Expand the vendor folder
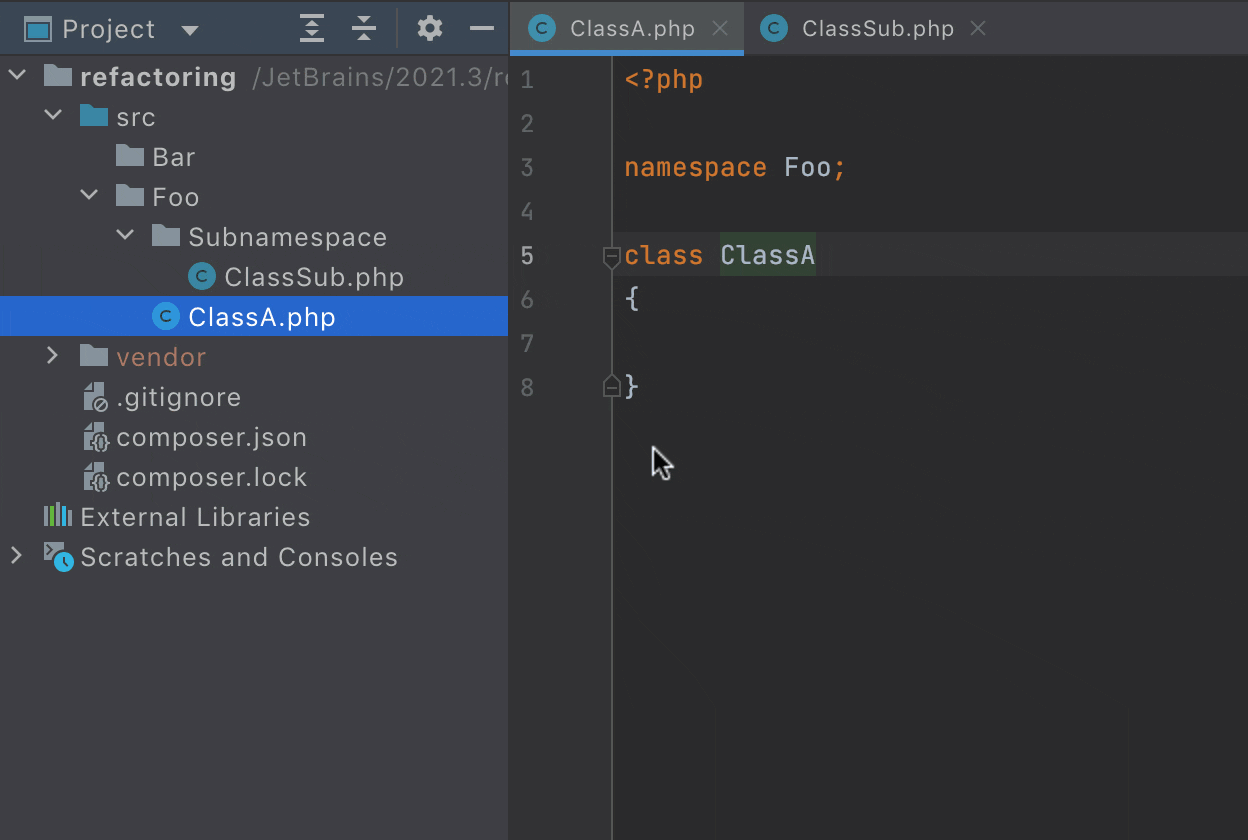1248x840 pixels. click(53, 355)
